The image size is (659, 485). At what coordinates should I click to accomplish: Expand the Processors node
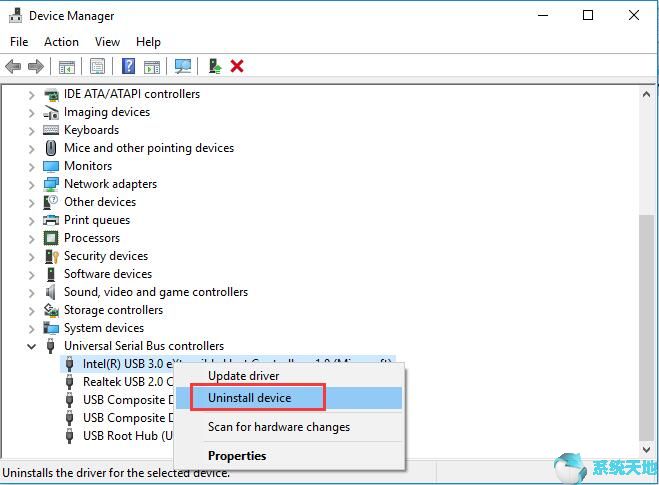coord(31,239)
